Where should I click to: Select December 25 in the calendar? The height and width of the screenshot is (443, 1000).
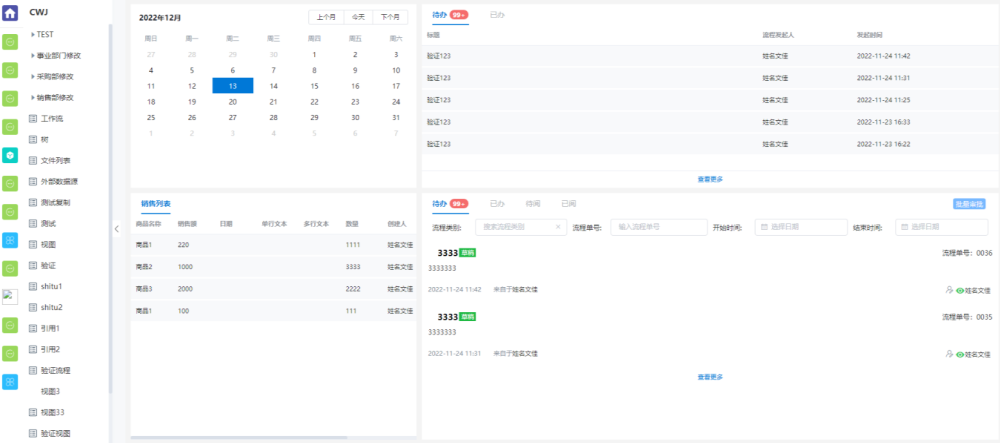[x=151, y=117]
